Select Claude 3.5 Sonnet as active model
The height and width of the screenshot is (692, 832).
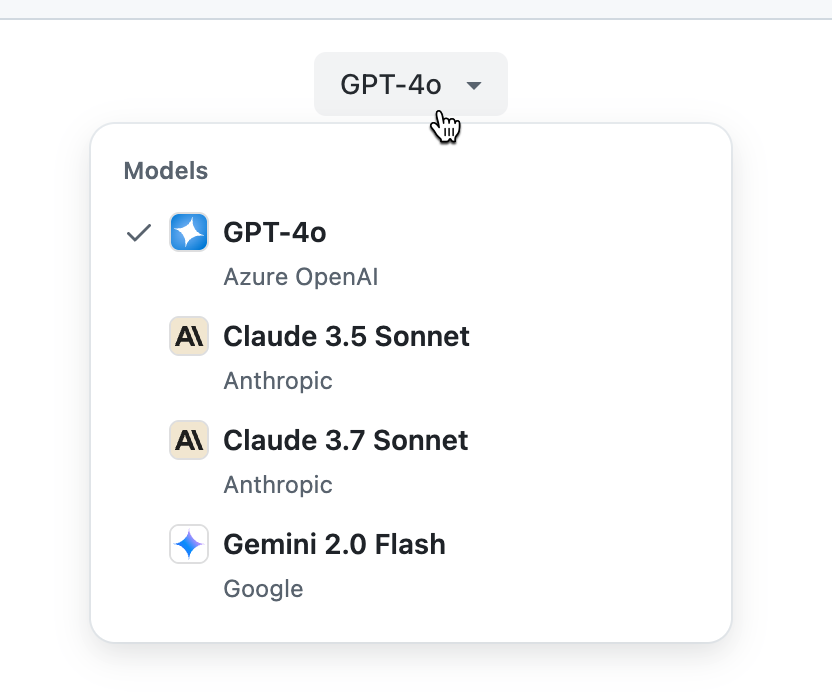tap(346, 336)
